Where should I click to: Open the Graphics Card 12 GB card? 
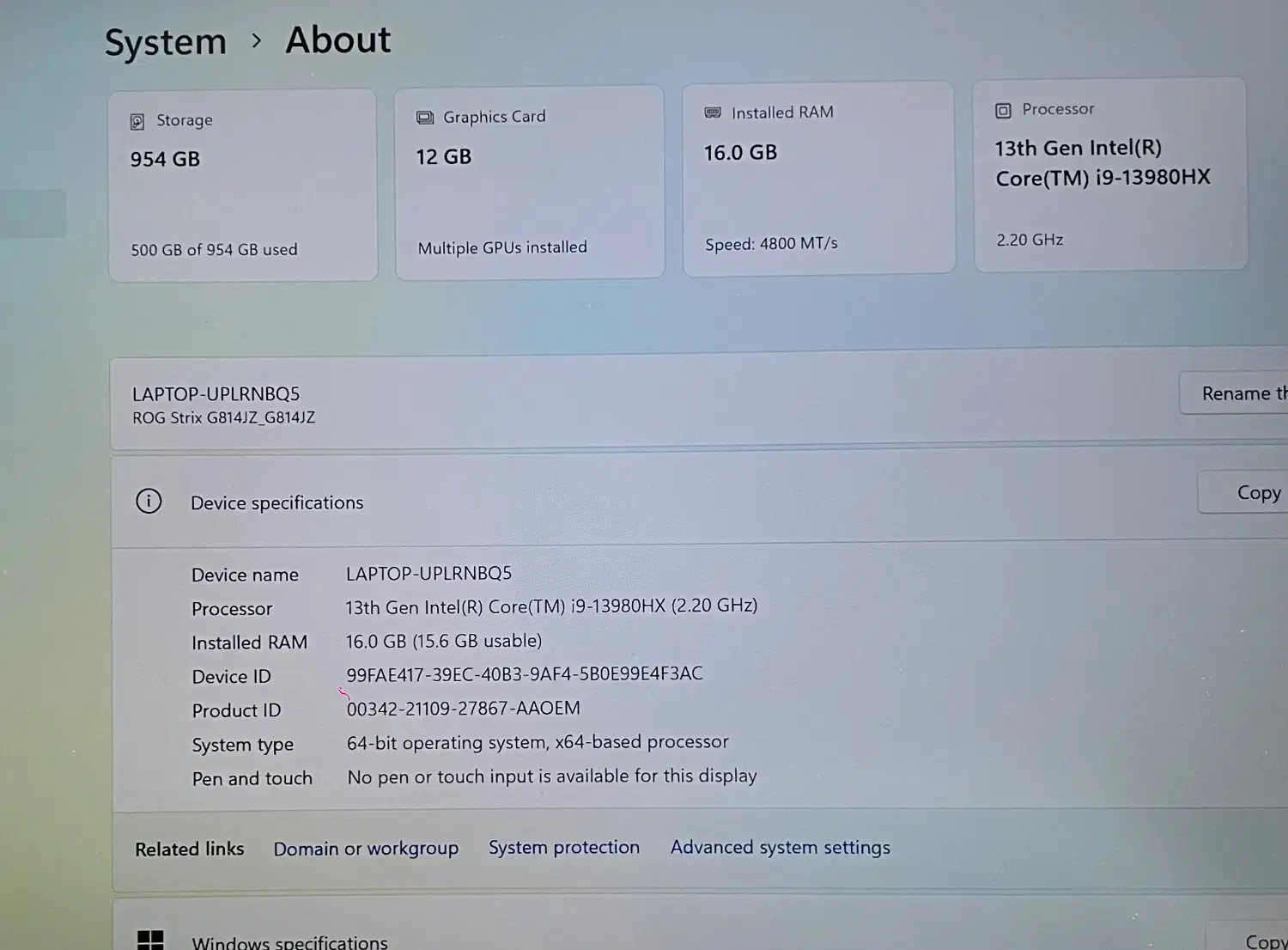coord(530,182)
